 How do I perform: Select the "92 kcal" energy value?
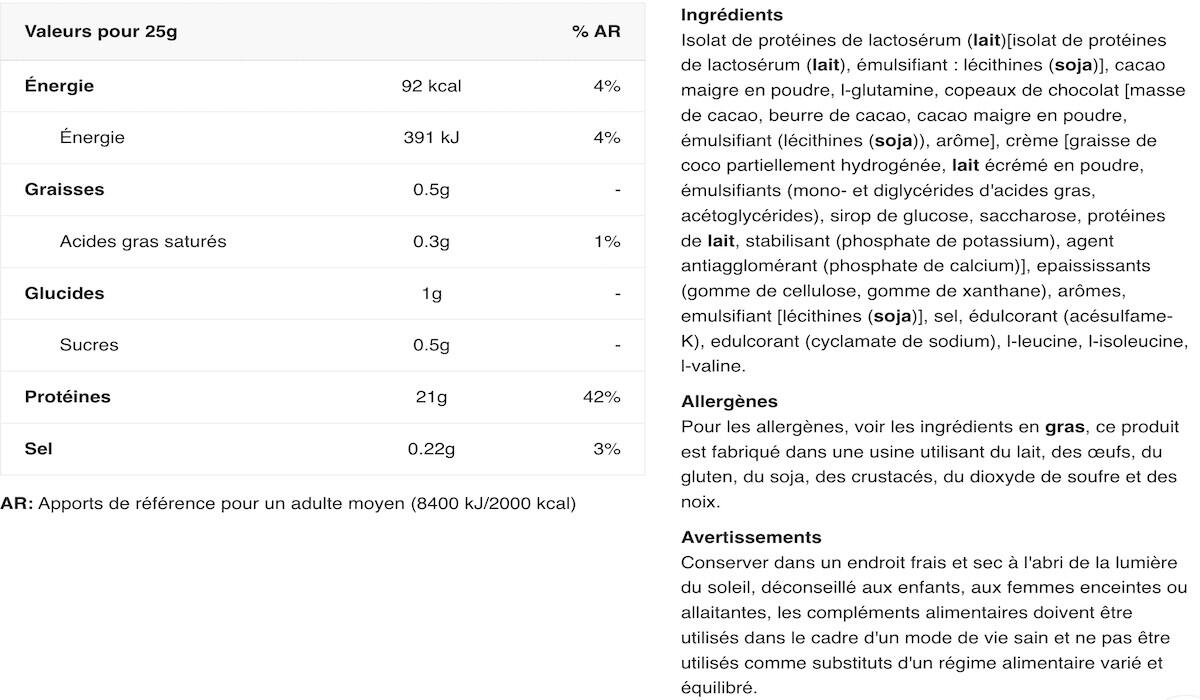(x=431, y=86)
